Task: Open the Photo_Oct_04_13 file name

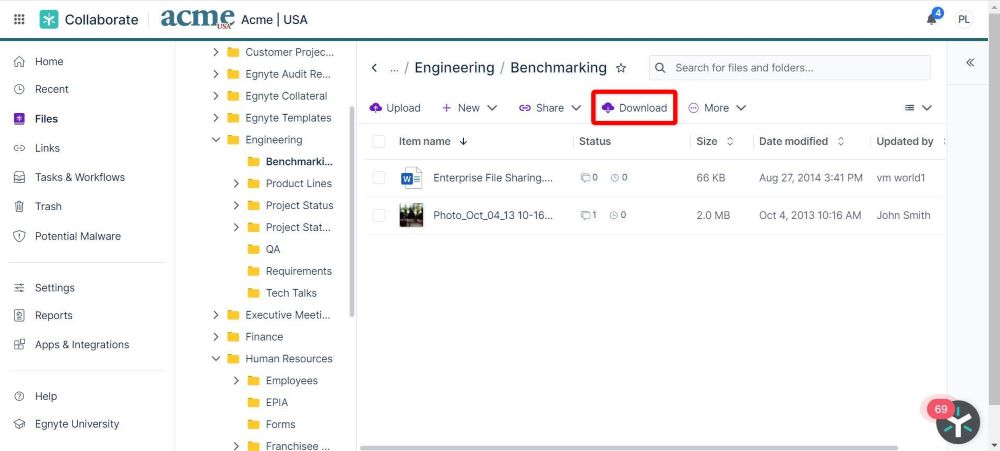Action: click(x=493, y=216)
